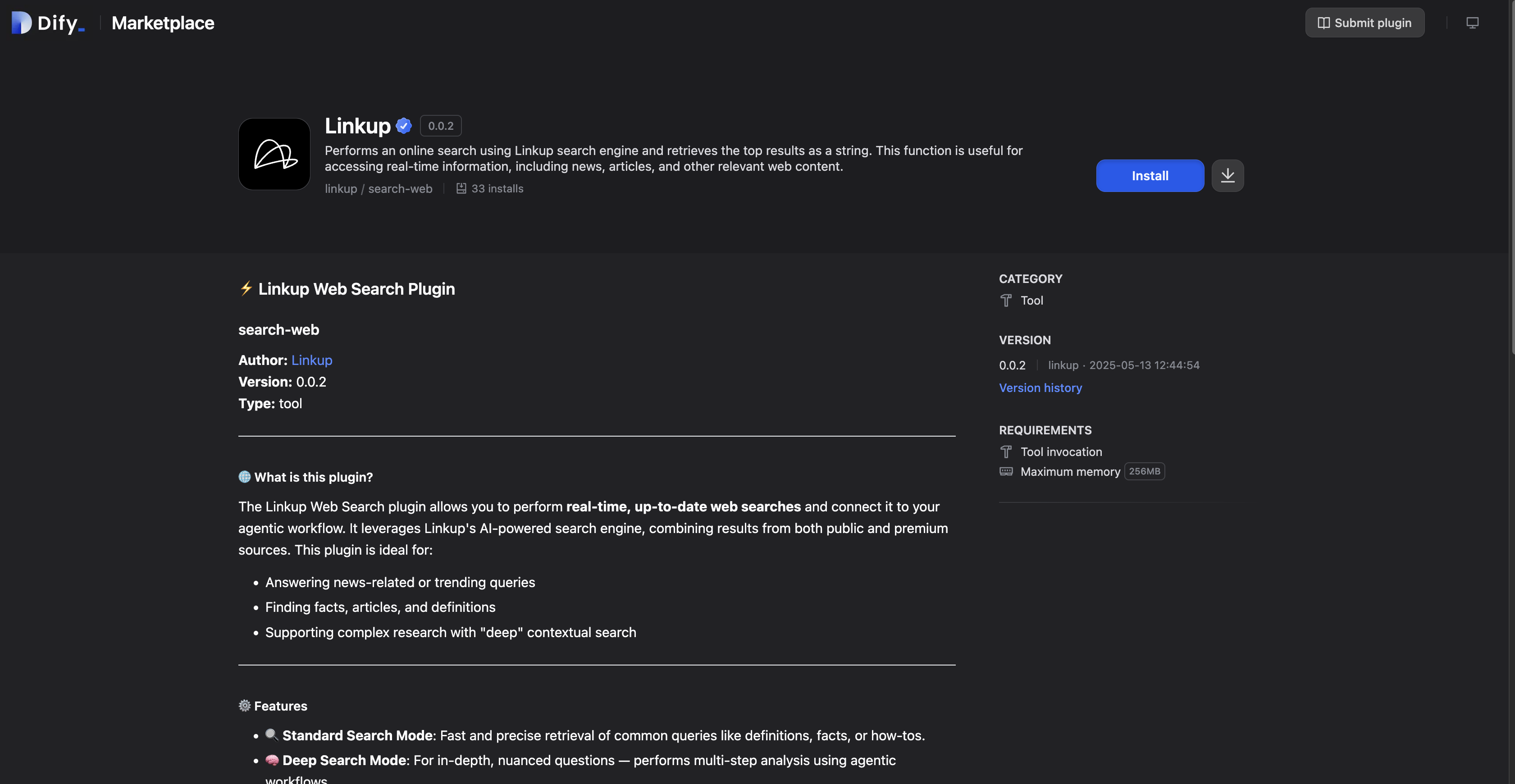Image resolution: width=1515 pixels, height=784 pixels.
Task: Click the Linkup plugin logo thumbnail
Action: coord(274,154)
